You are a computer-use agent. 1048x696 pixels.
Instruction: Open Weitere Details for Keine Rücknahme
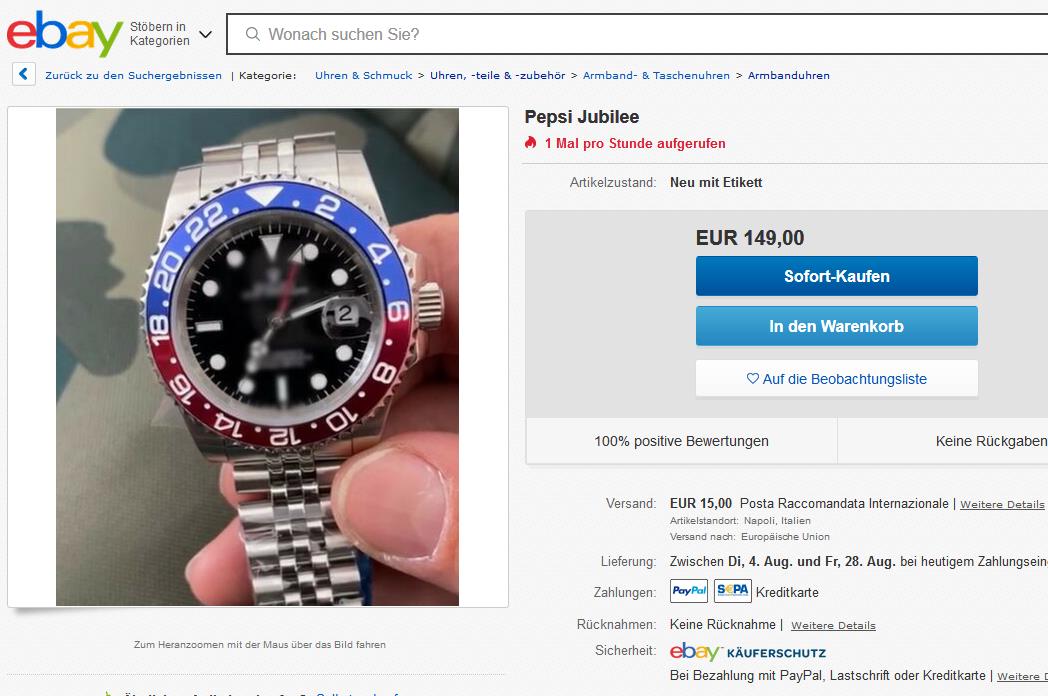click(x=833, y=626)
